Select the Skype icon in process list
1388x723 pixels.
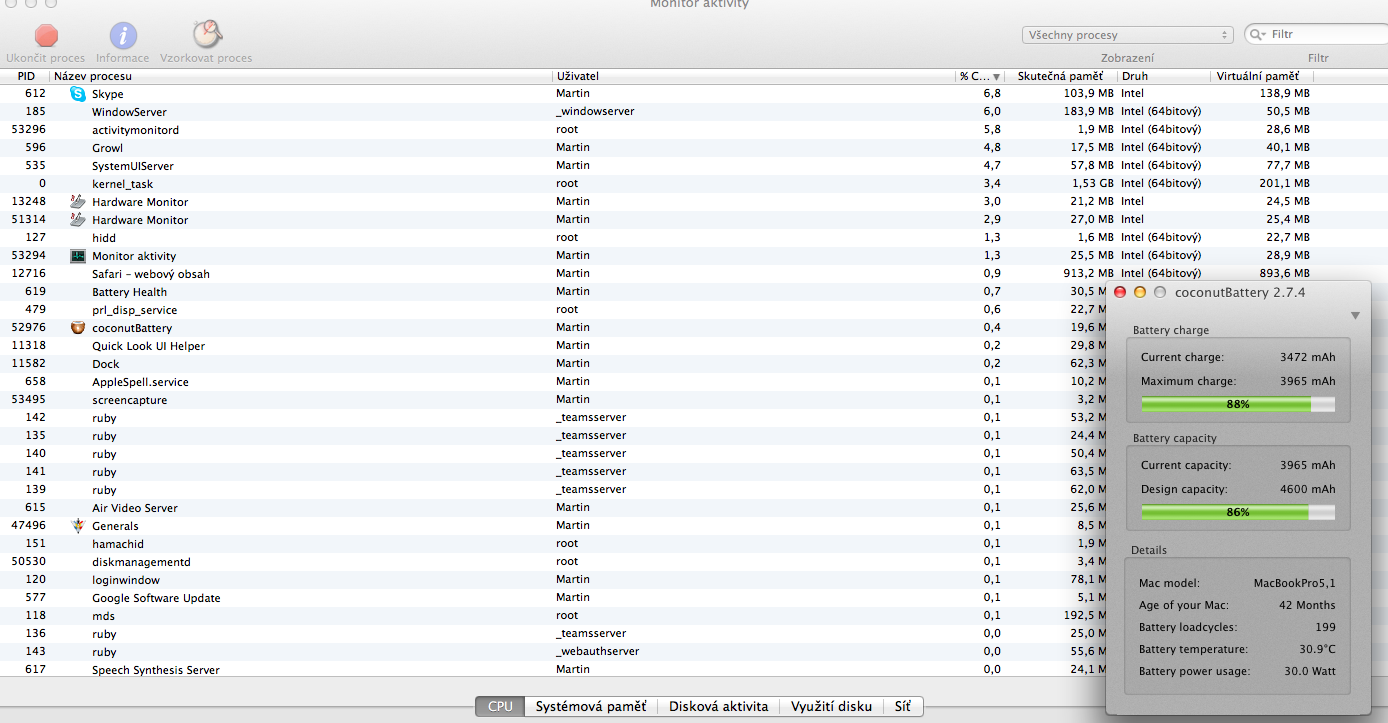[x=78, y=94]
